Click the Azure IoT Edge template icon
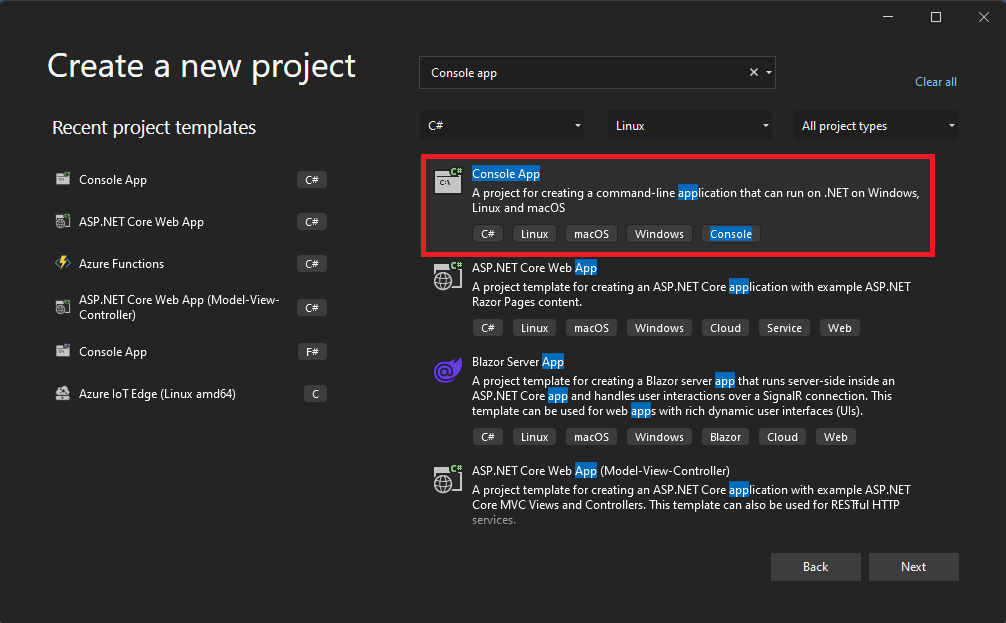 [x=63, y=394]
